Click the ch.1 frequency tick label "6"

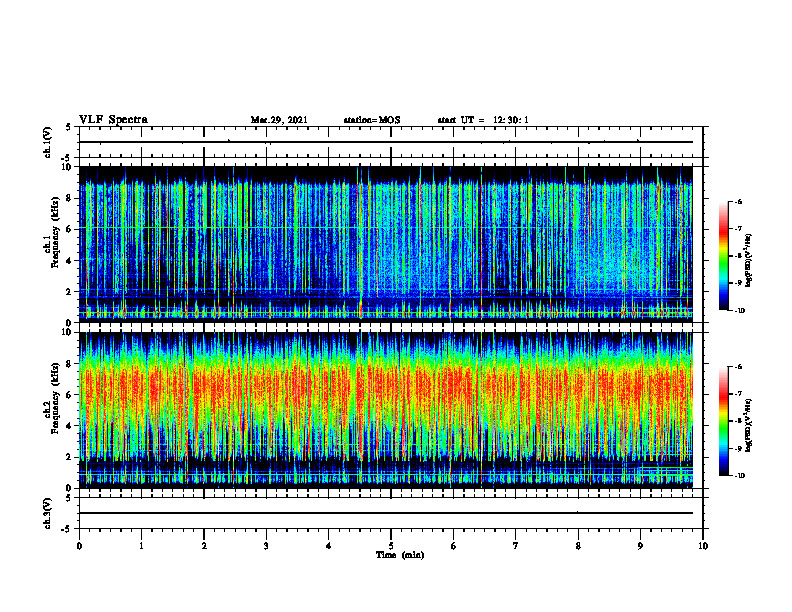pos(70,230)
